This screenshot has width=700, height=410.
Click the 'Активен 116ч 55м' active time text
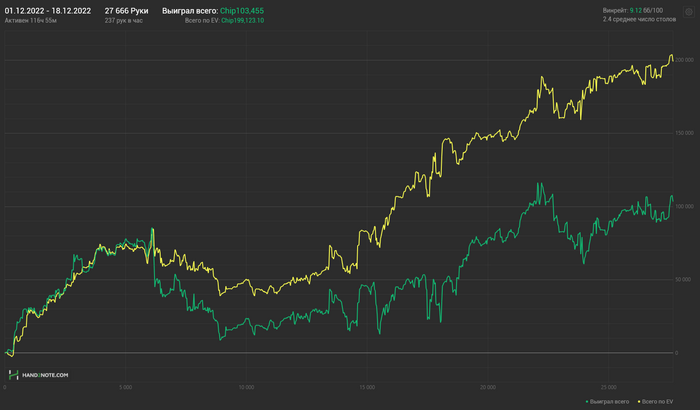(x=31, y=21)
